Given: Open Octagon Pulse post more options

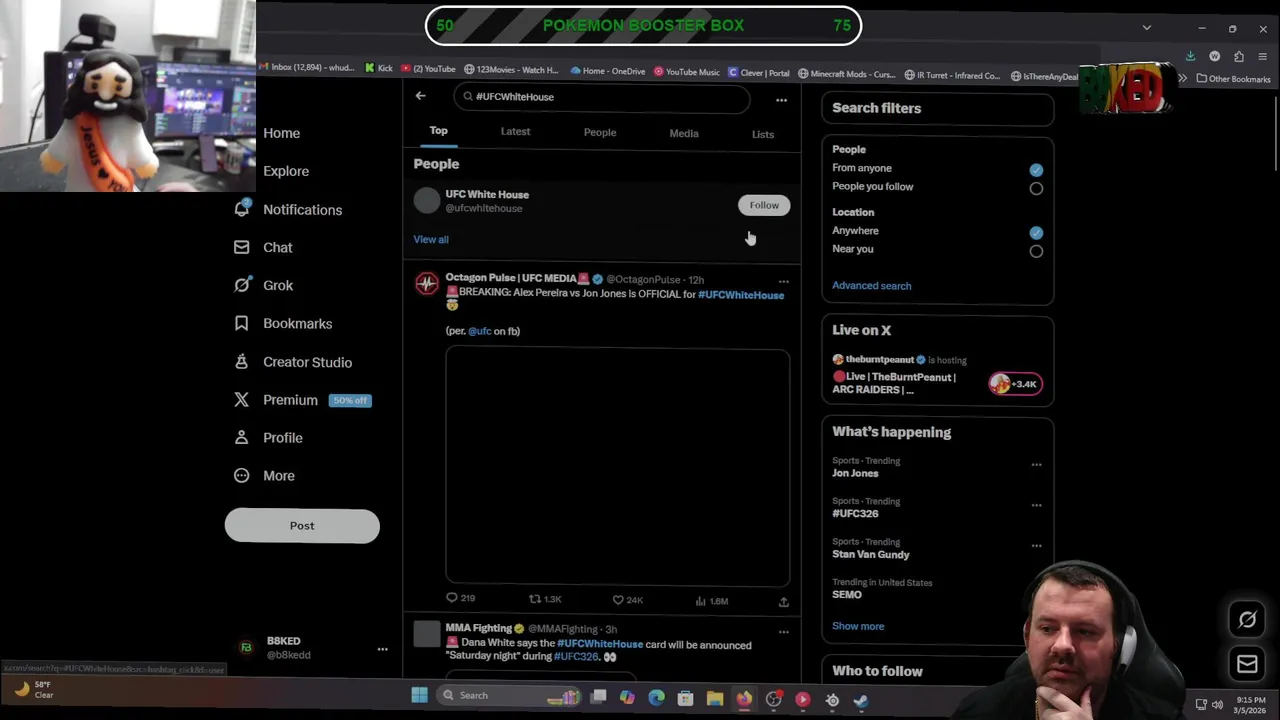Looking at the screenshot, I should pos(783,281).
